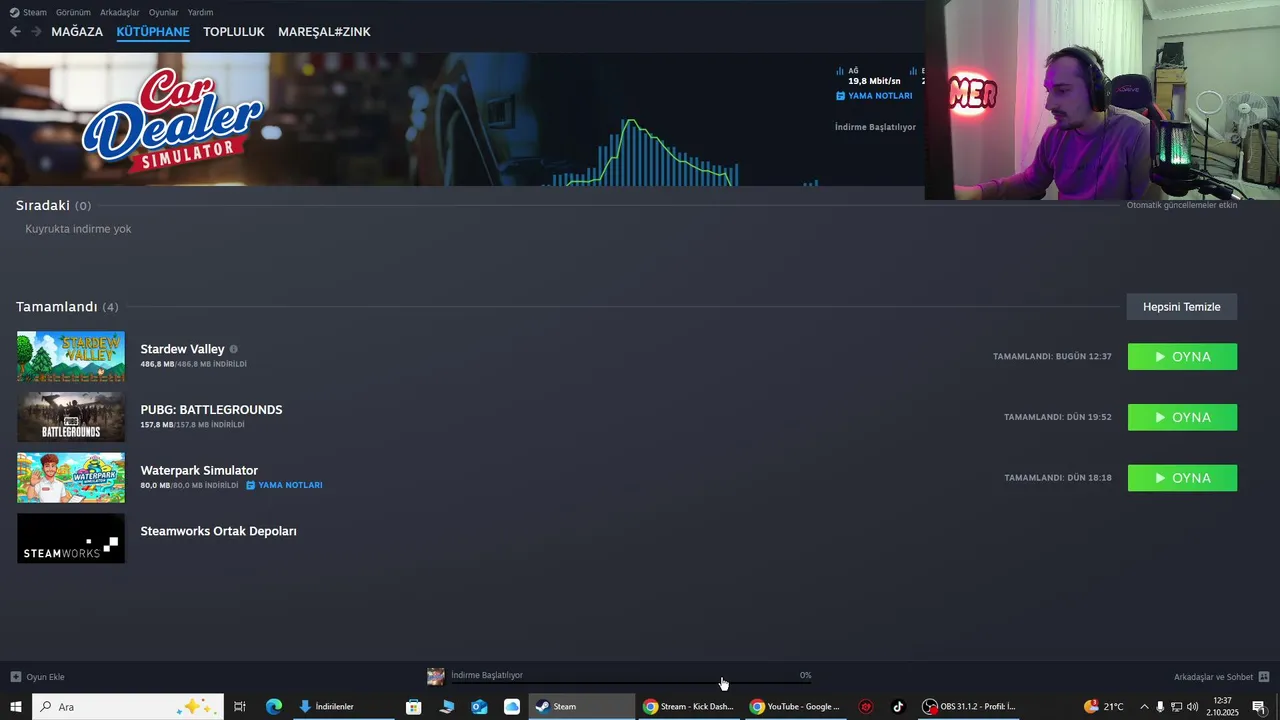The image size is (1280, 720).
Task: Click the Hepsini Temizle button
Action: pos(1182,307)
